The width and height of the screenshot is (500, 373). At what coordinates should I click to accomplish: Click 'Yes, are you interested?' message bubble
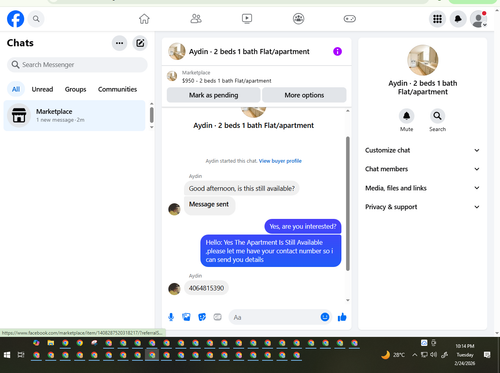click(303, 226)
